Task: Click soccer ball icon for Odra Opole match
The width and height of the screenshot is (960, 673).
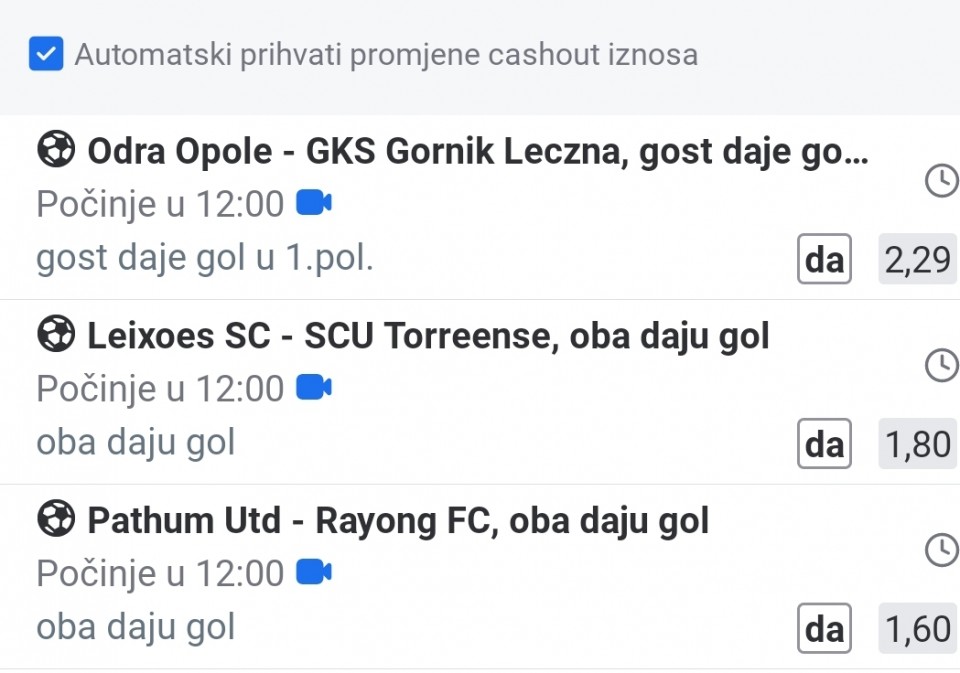Action: coord(56,151)
